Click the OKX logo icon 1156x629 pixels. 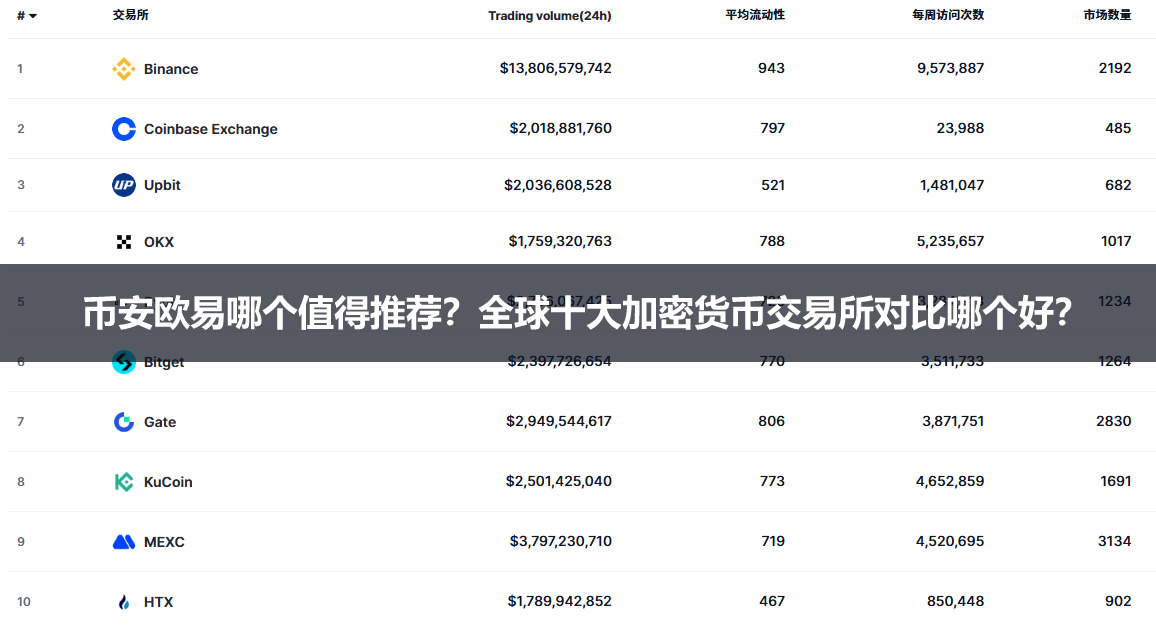[x=124, y=242]
